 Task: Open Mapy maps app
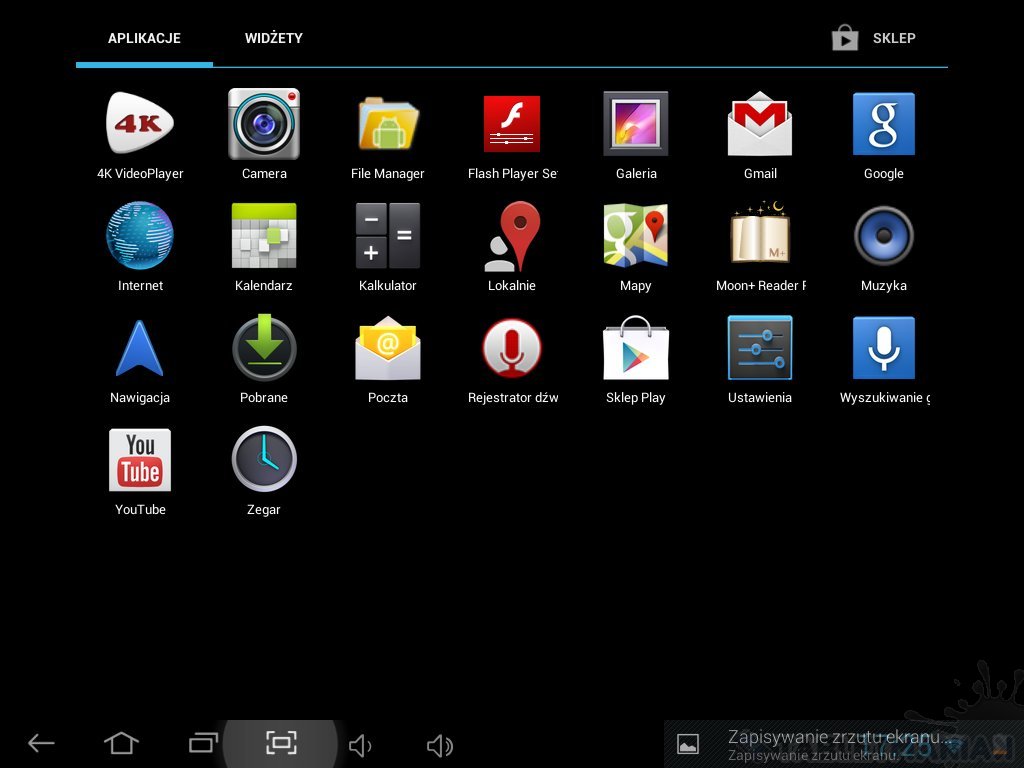[636, 236]
